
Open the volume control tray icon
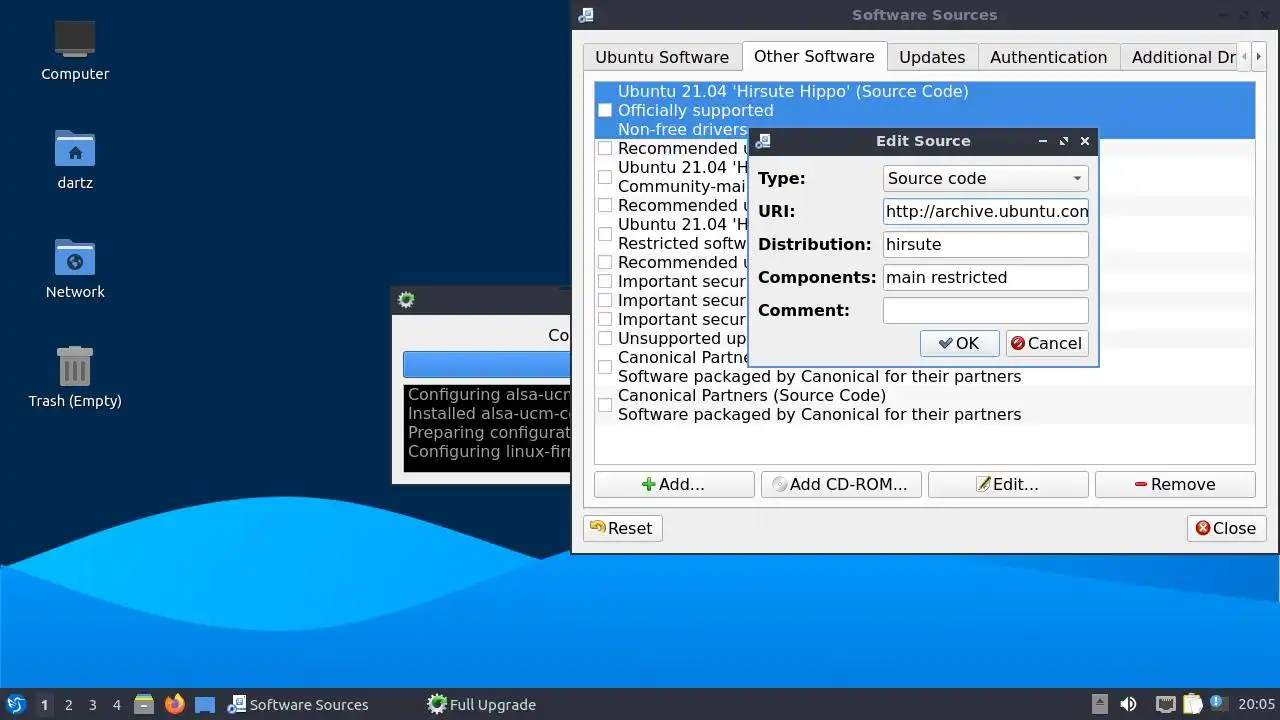pyautogui.click(x=1128, y=704)
